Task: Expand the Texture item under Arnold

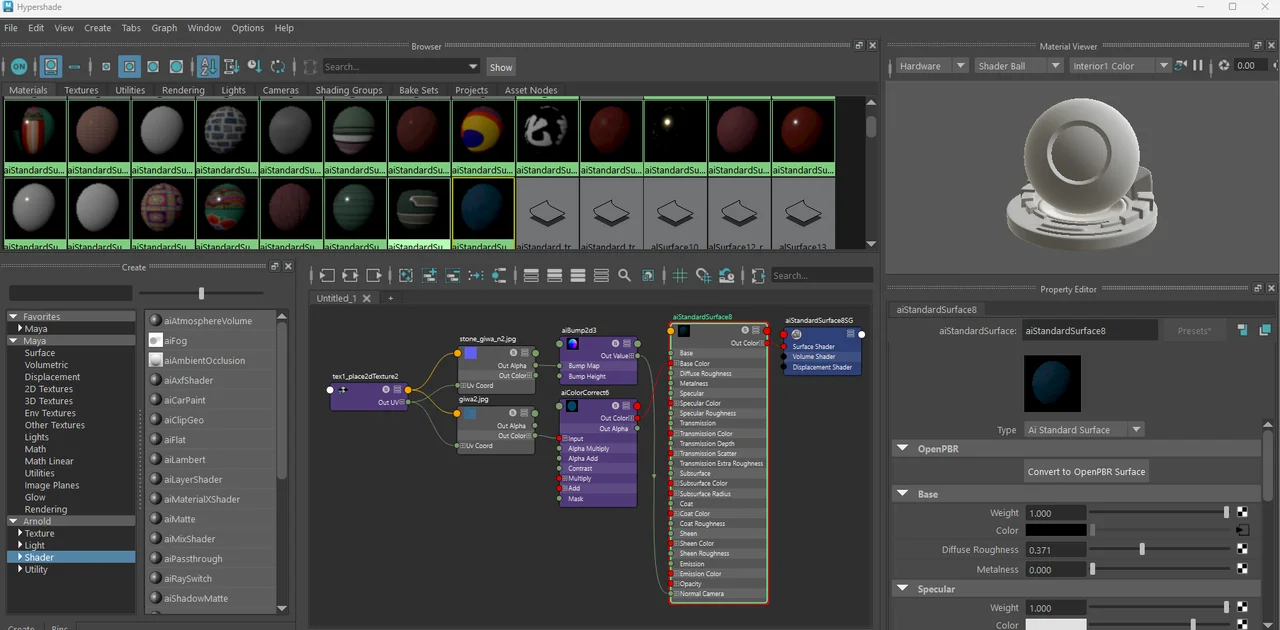Action: pos(19,533)
